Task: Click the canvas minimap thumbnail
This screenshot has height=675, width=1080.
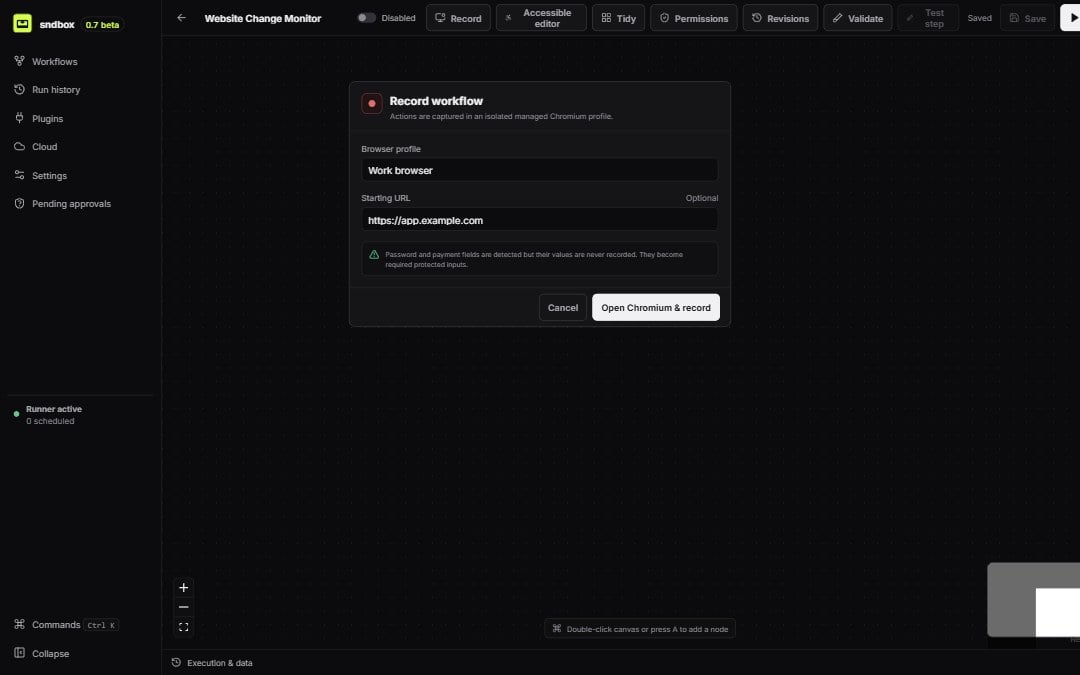Action: coord(1033,600)
